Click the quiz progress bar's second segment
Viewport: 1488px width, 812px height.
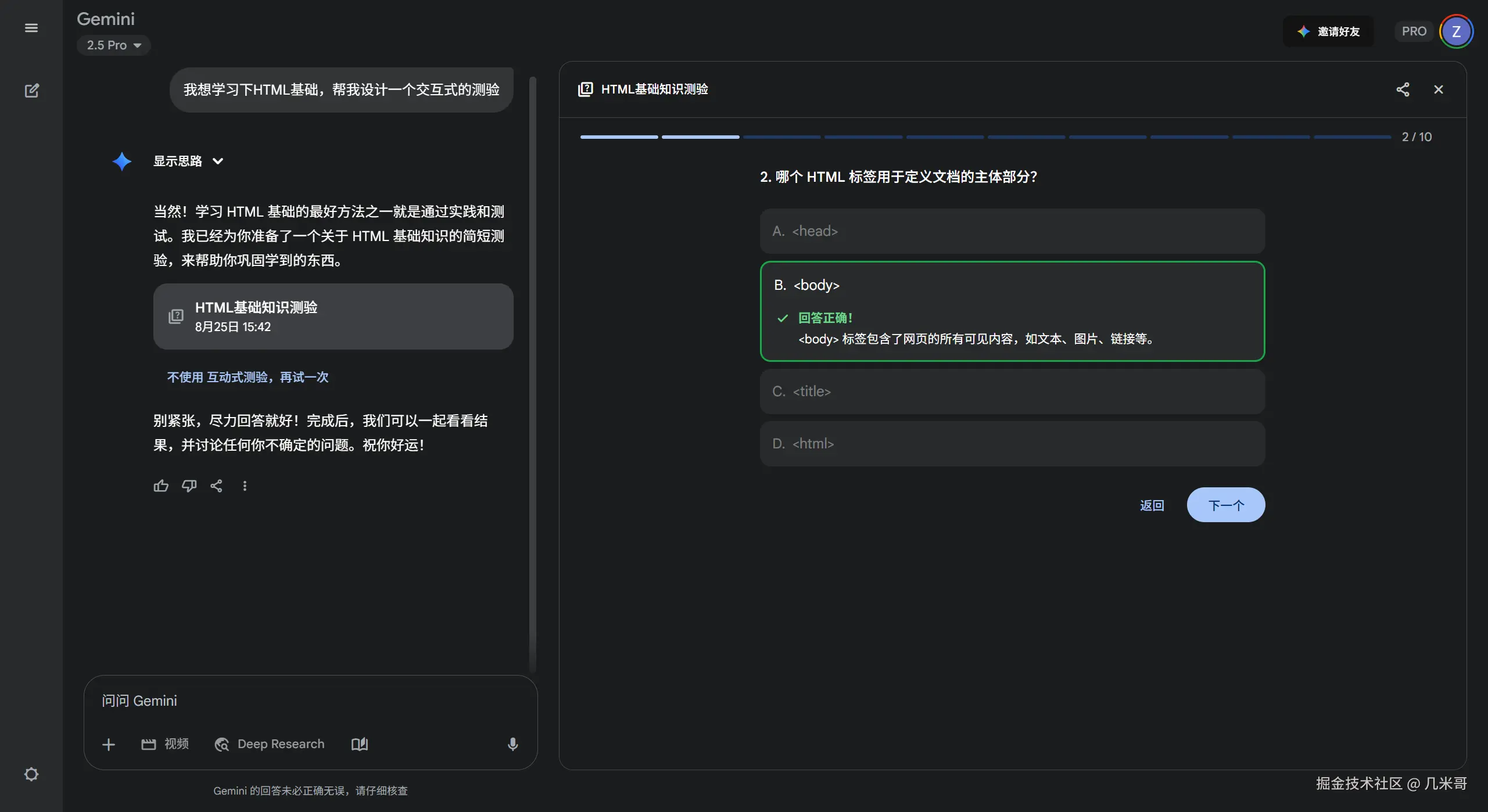point(700,137)
